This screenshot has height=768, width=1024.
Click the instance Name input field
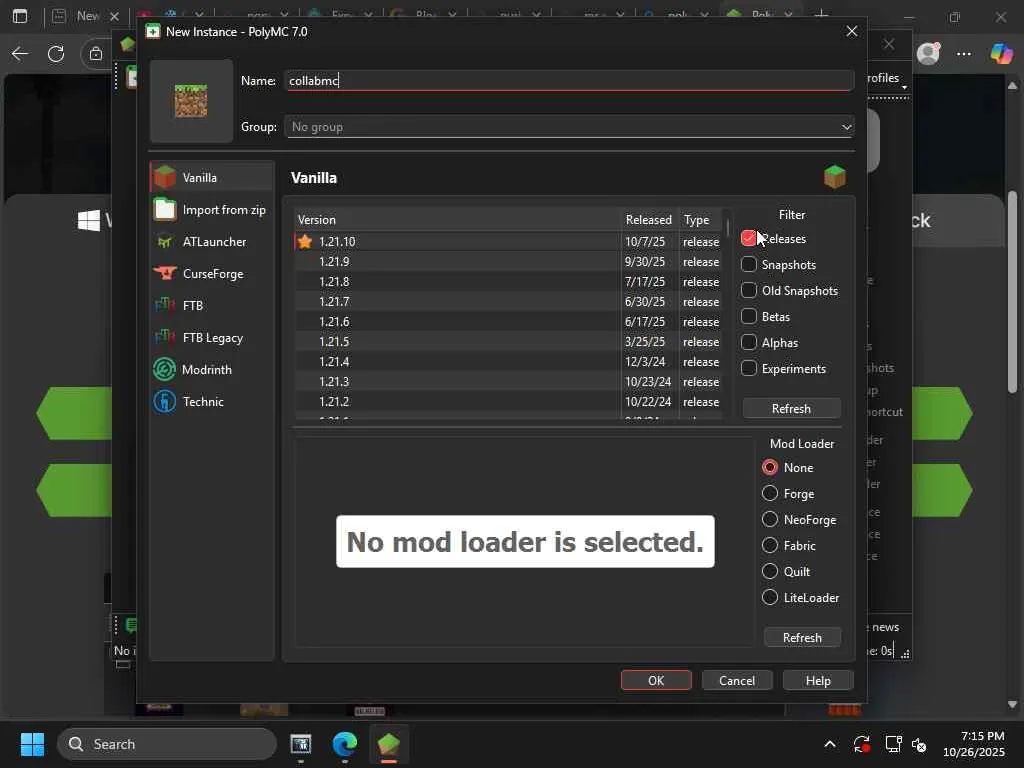pyautogui.click(x=569, y=80)
